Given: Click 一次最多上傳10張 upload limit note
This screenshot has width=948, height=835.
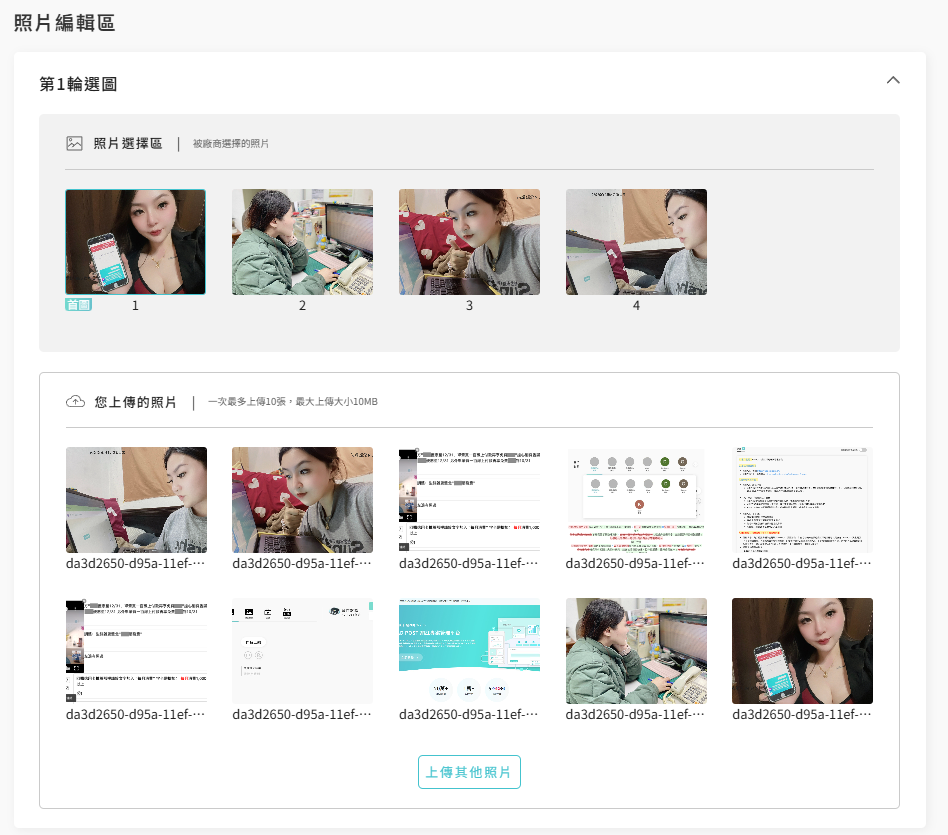Looking at the screenshot, I should coord(293,401).
